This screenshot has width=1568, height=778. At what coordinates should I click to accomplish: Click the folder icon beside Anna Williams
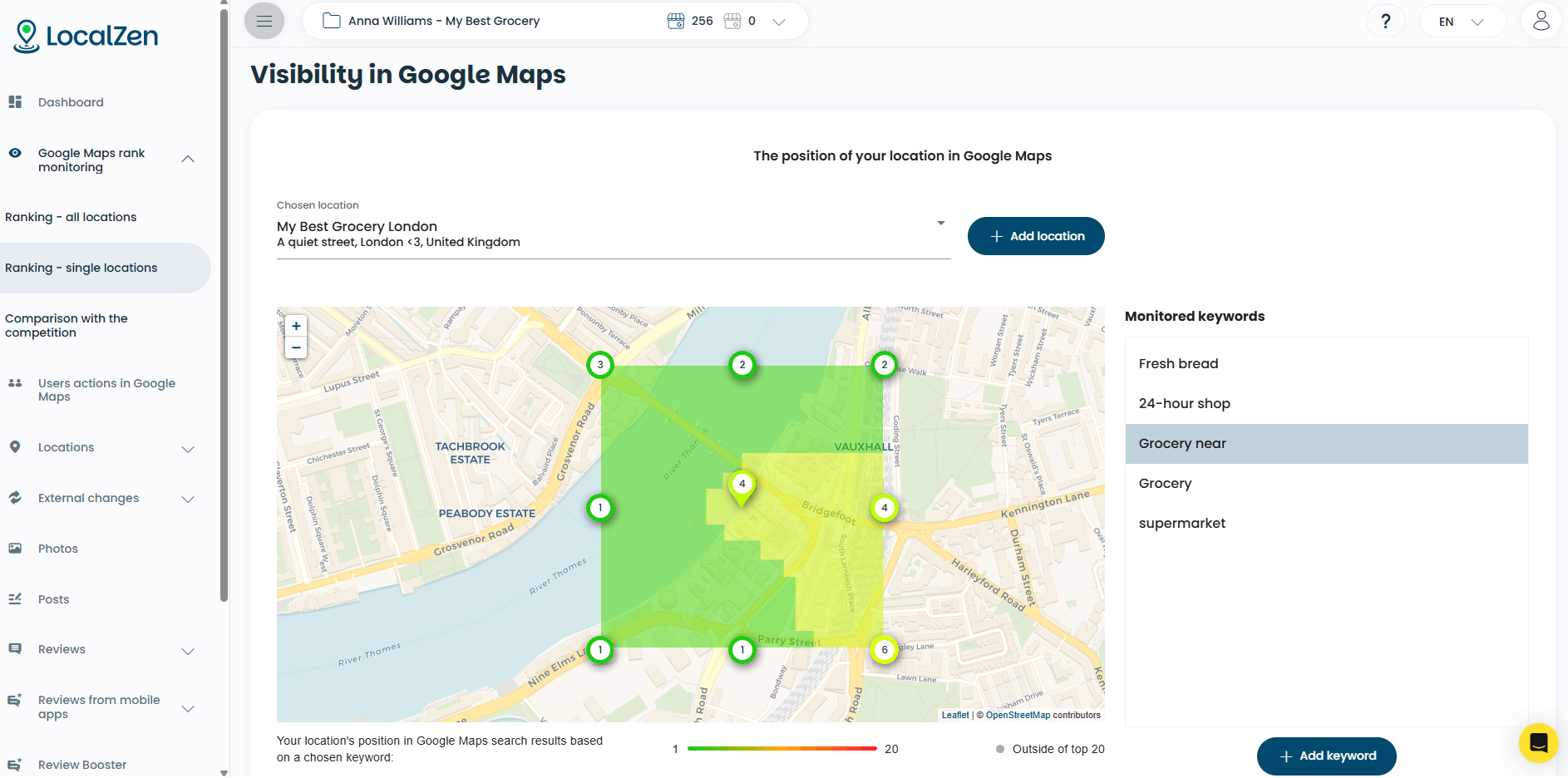[332, 21]
